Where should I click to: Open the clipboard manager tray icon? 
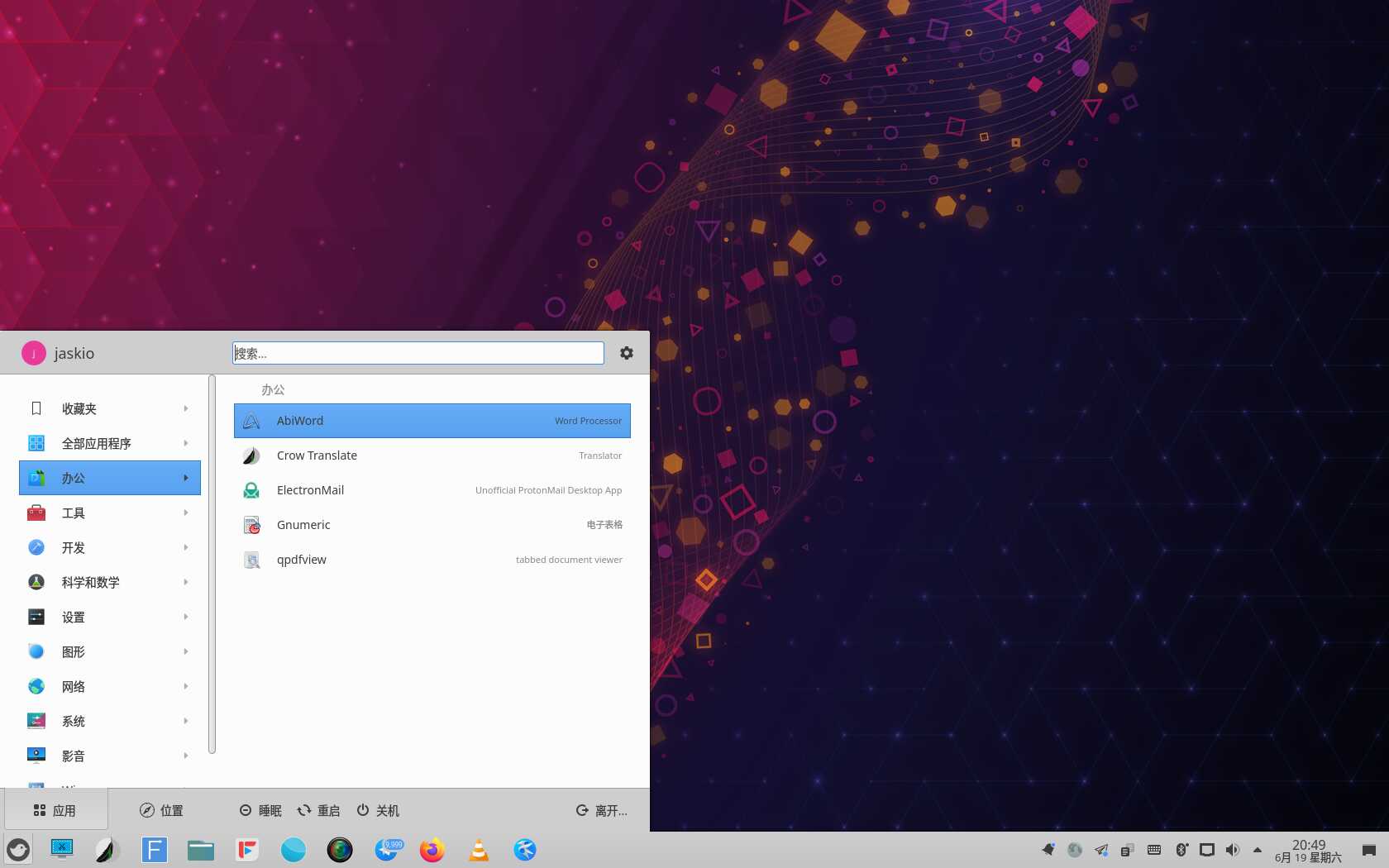(1128, 850)
